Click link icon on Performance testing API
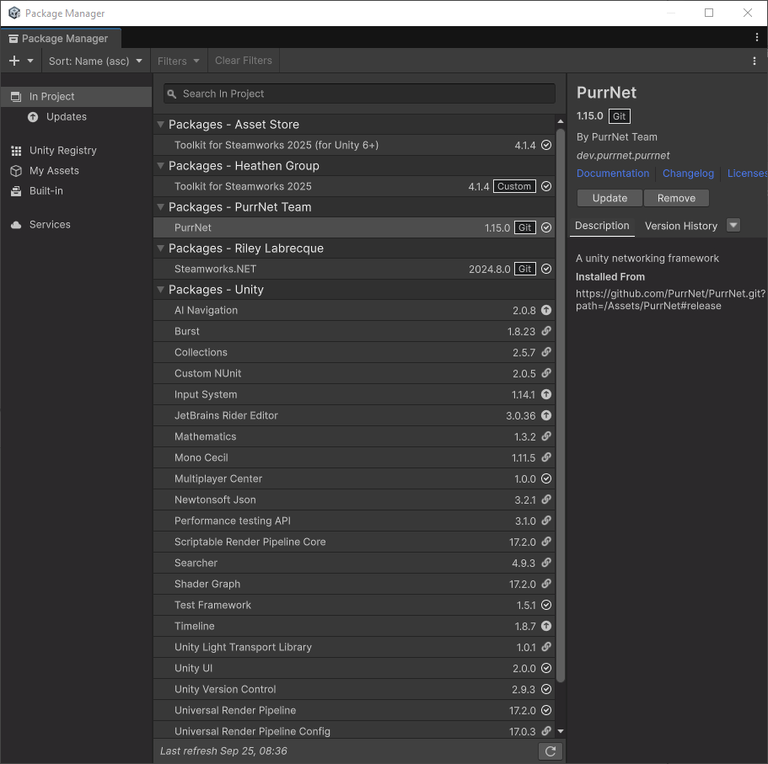Screen dimensions: 768x764 (546, 521)
